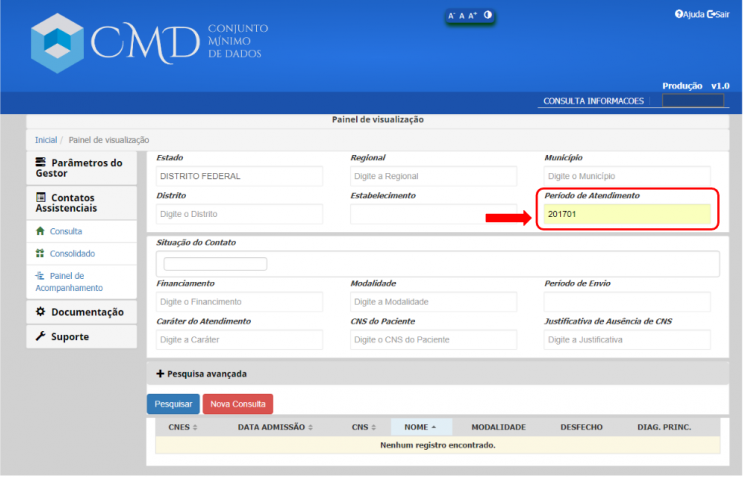The width and height of the screenshot is (743, 477).
Task: Open the Suporte sidebar menu
Action: (70, 337)
